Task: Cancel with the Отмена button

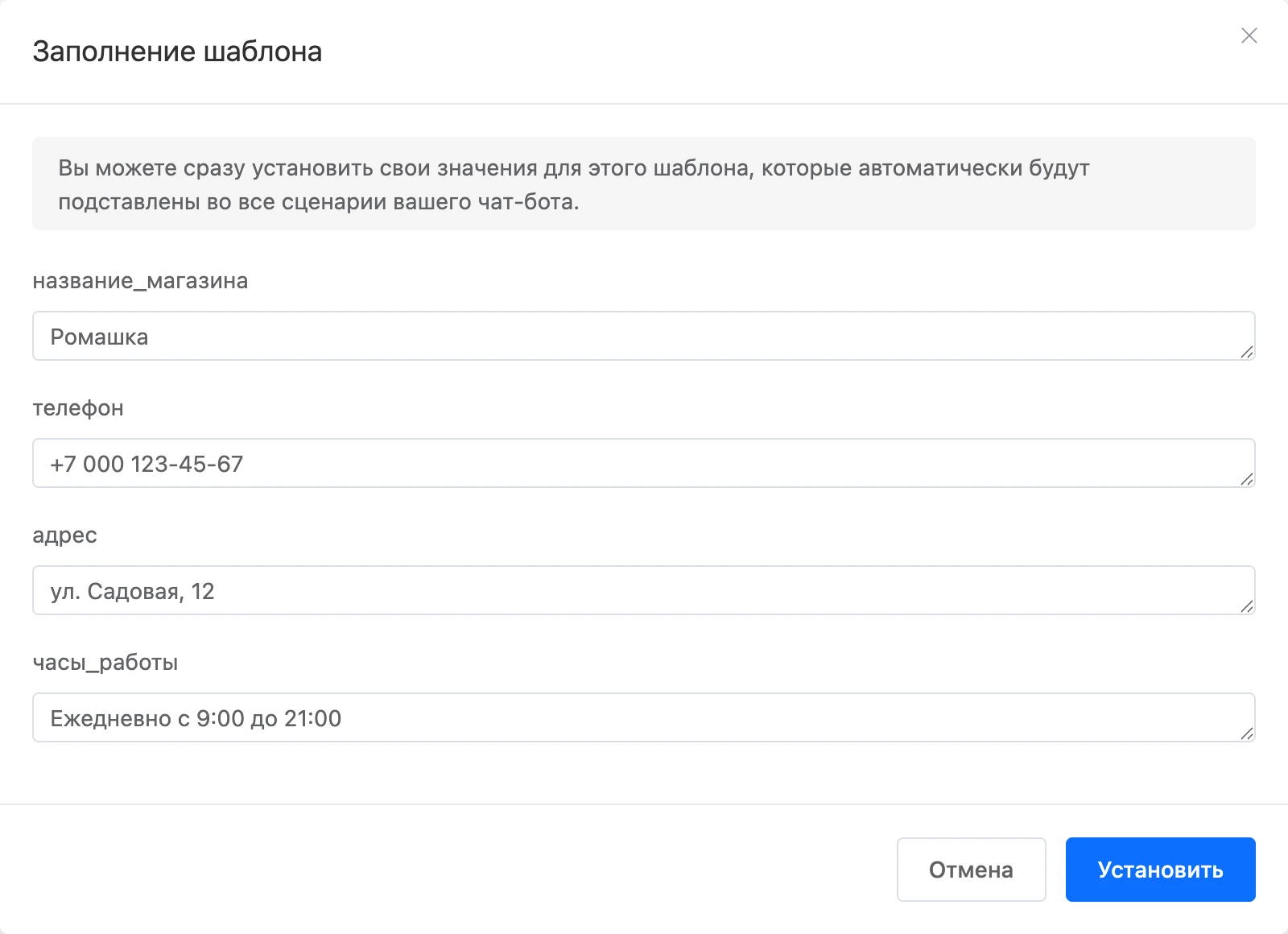Action: [971, 870]
